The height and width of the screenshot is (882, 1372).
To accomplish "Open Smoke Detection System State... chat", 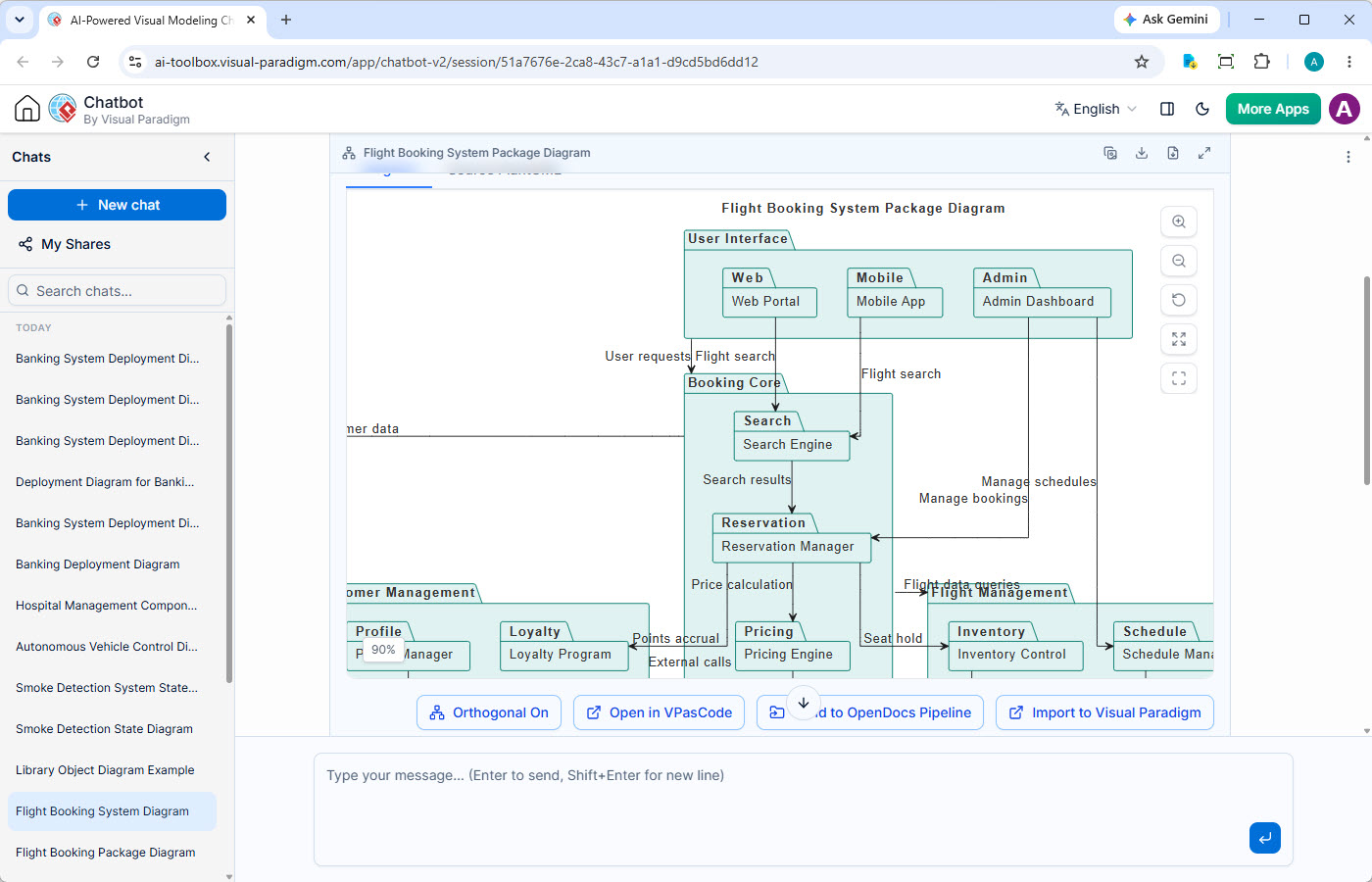I will pos(112,688).
